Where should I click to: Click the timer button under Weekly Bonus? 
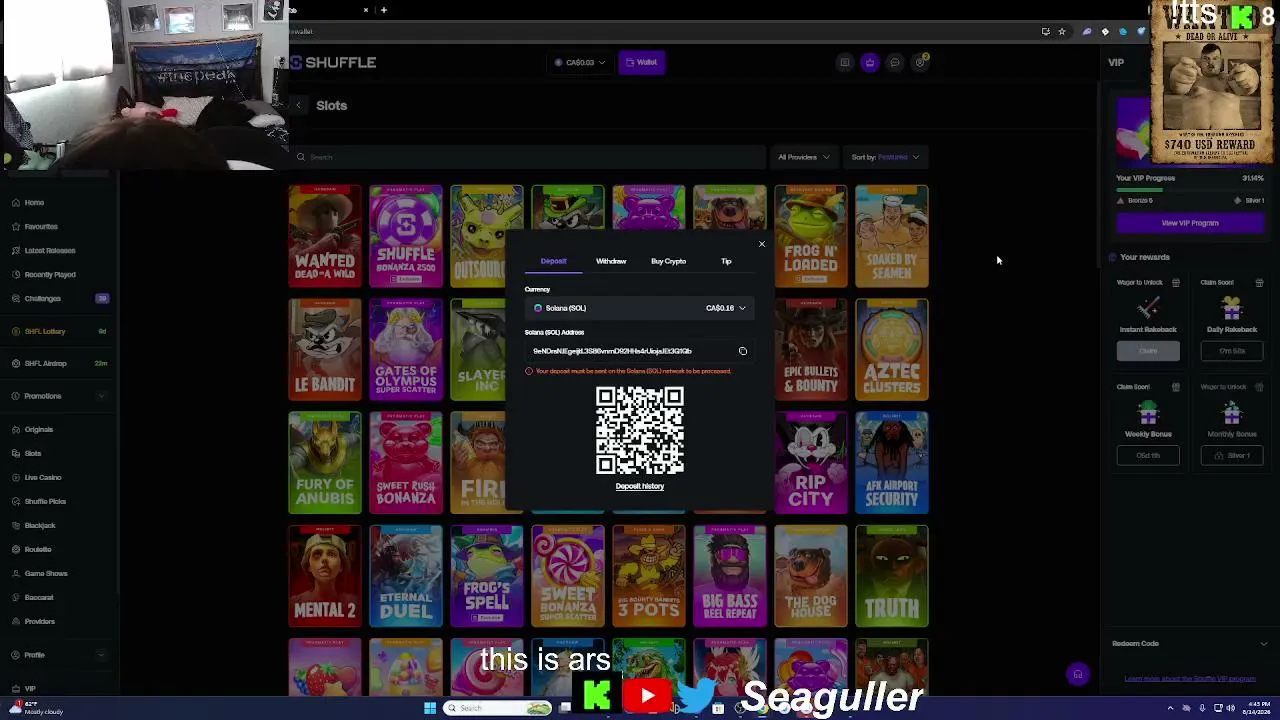tap(1148, 456)
